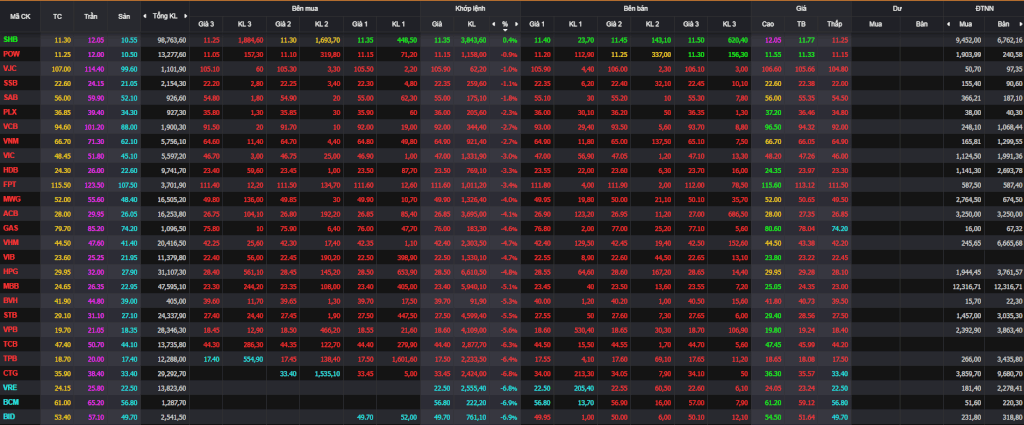Click TCB high price 47.45
Viewport: 1024px width, 425px height.
pyautogui.click(x=773, y=343)
